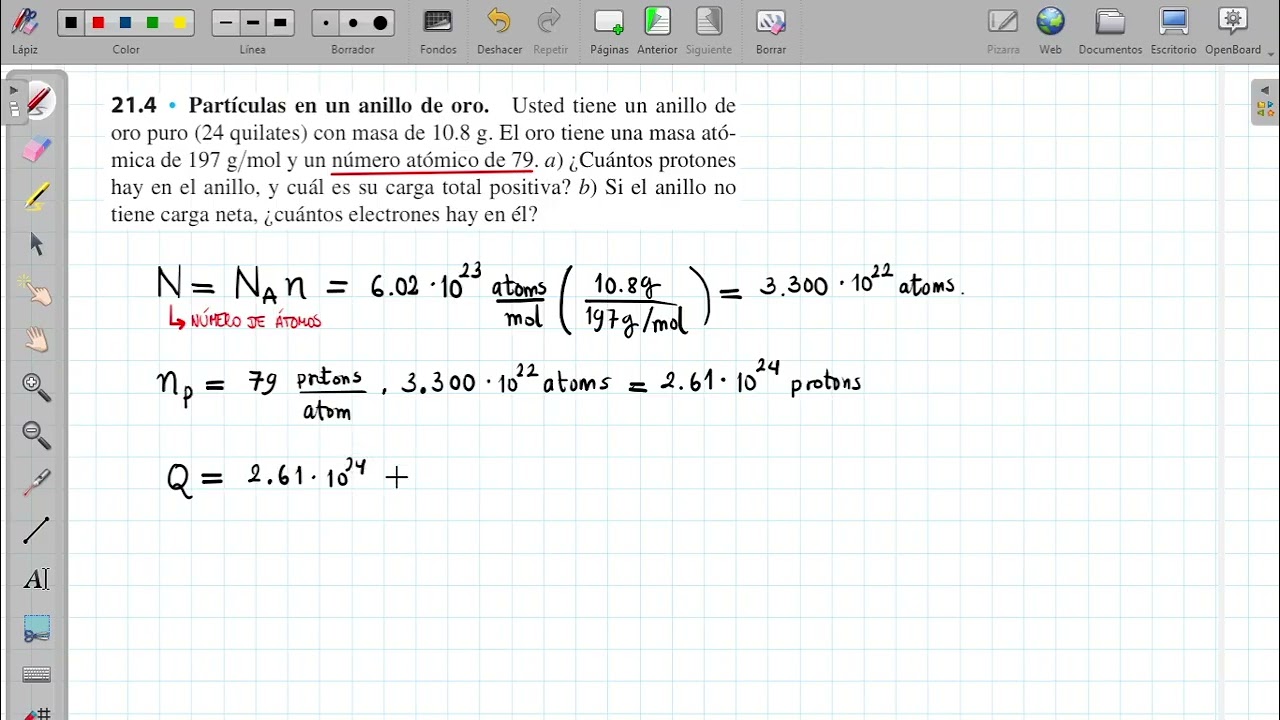The width and height of the screenshot is (1280, 720).
Task: Select the capture part of page tool
Action: coord(37,629)
